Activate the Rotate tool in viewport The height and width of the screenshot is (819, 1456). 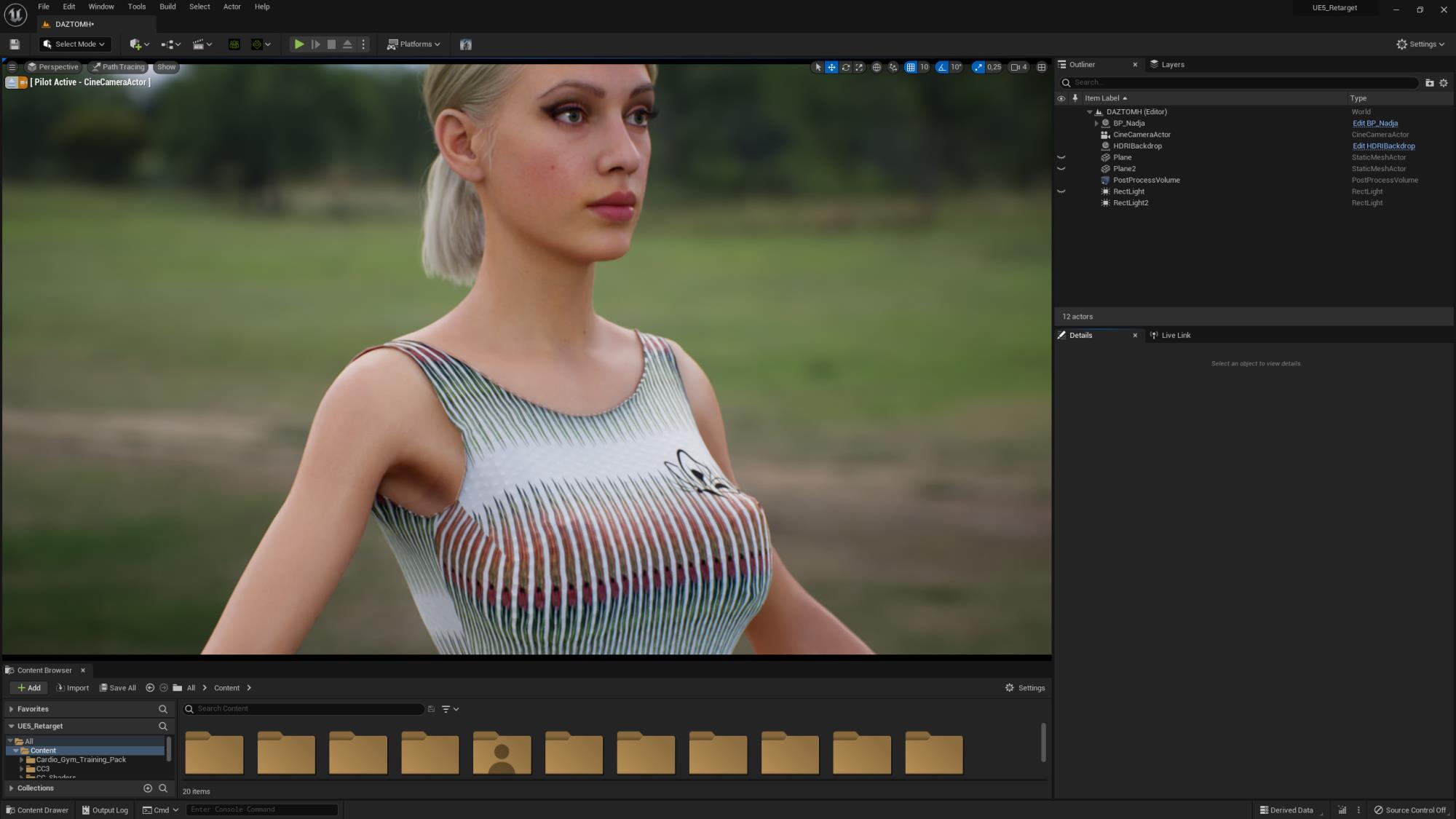845,67
